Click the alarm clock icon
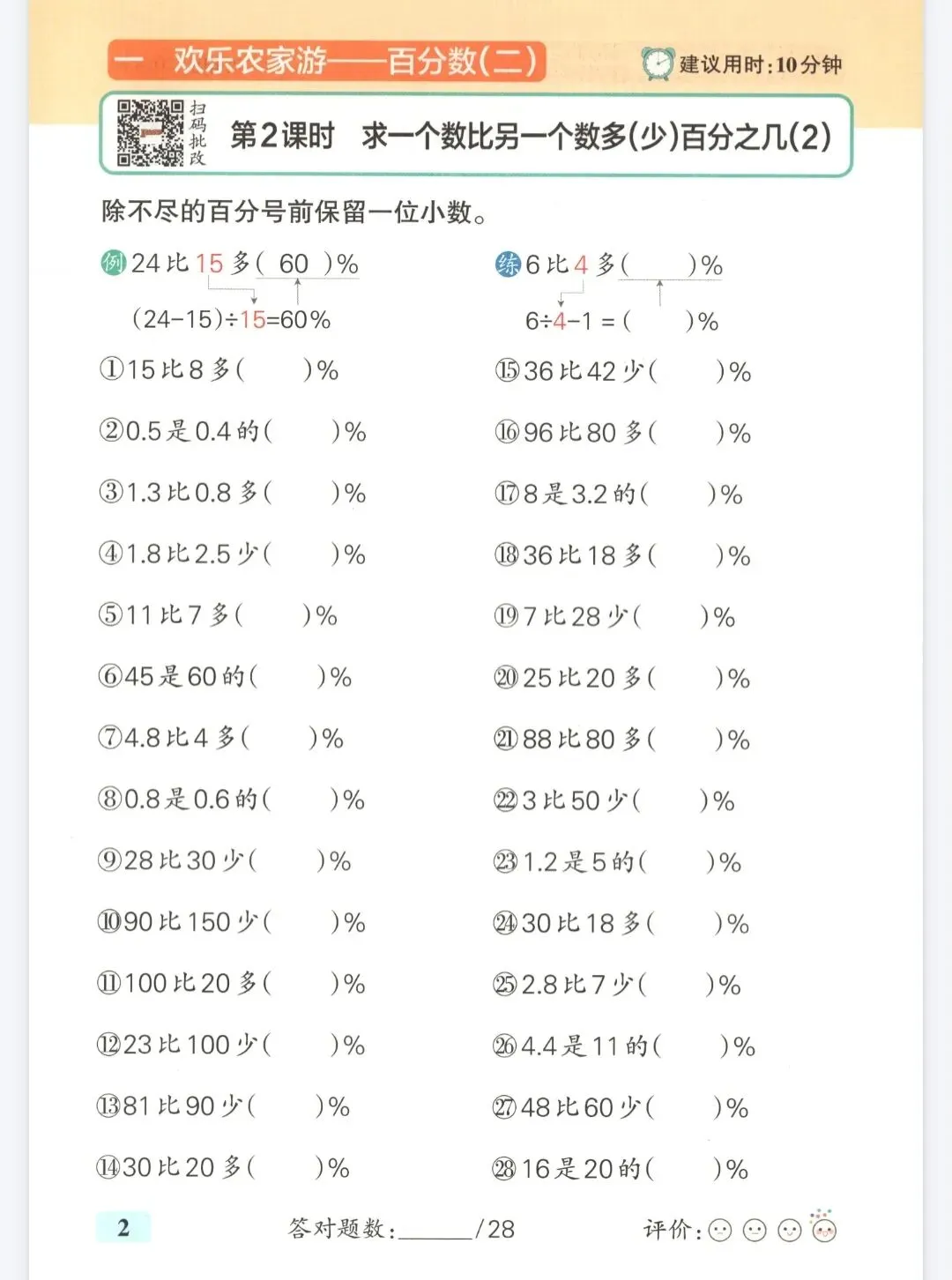 [658, 63]
